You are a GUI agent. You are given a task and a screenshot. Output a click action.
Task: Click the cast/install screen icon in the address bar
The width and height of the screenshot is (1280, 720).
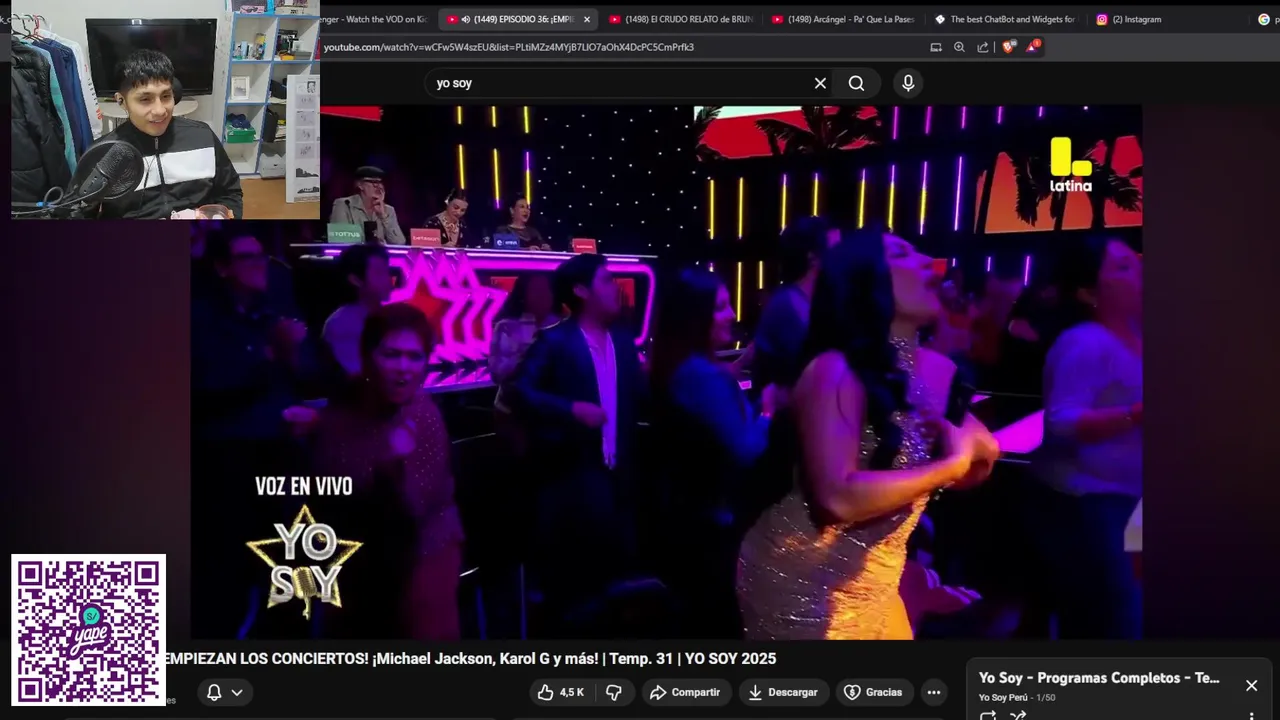click(936, 47)
